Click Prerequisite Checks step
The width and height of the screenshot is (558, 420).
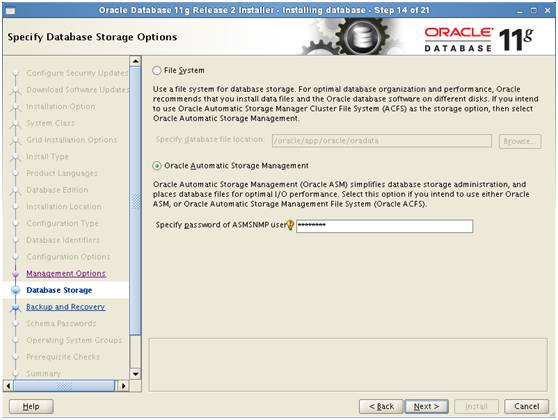[63, 357]
